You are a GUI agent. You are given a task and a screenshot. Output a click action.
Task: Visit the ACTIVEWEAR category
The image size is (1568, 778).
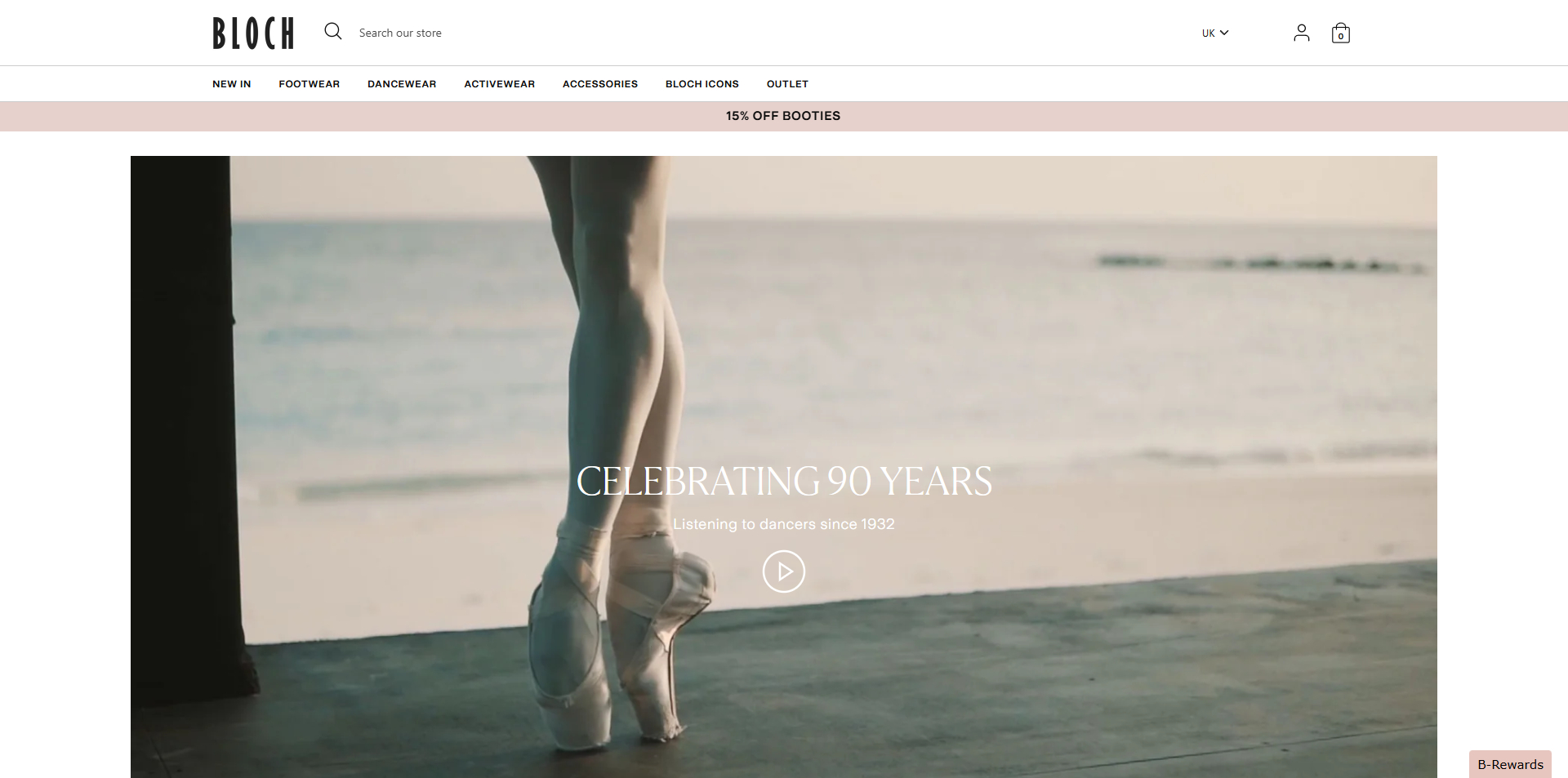click(x=499, y=83)
